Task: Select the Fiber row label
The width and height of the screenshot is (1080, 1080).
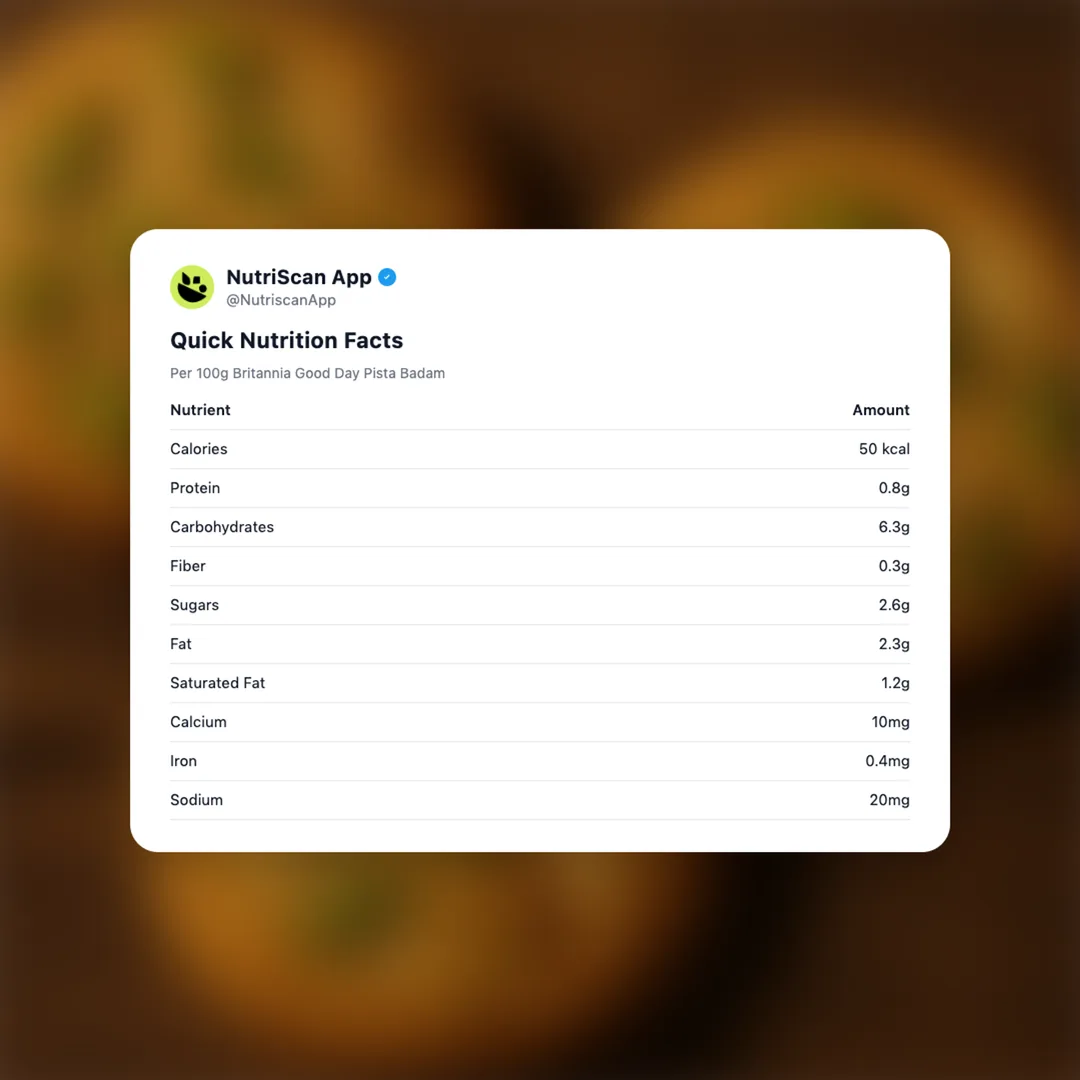Action: 188,566
